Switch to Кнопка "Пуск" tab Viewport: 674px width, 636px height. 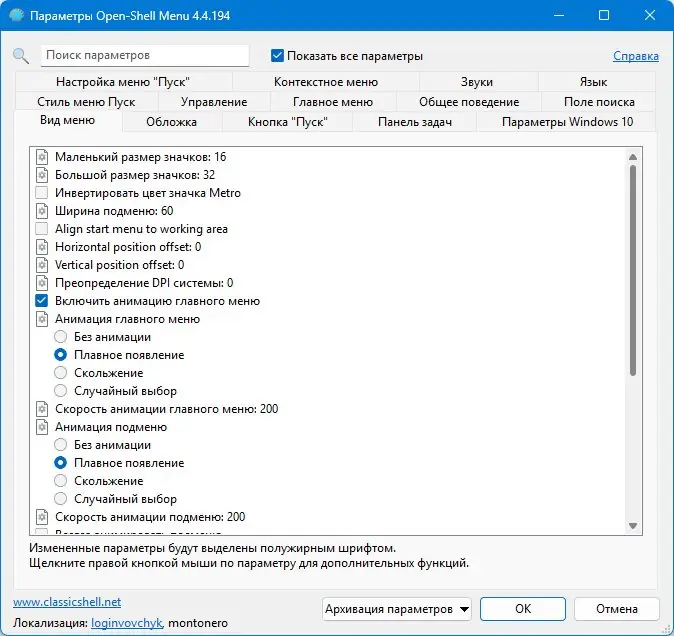point(288,122)
